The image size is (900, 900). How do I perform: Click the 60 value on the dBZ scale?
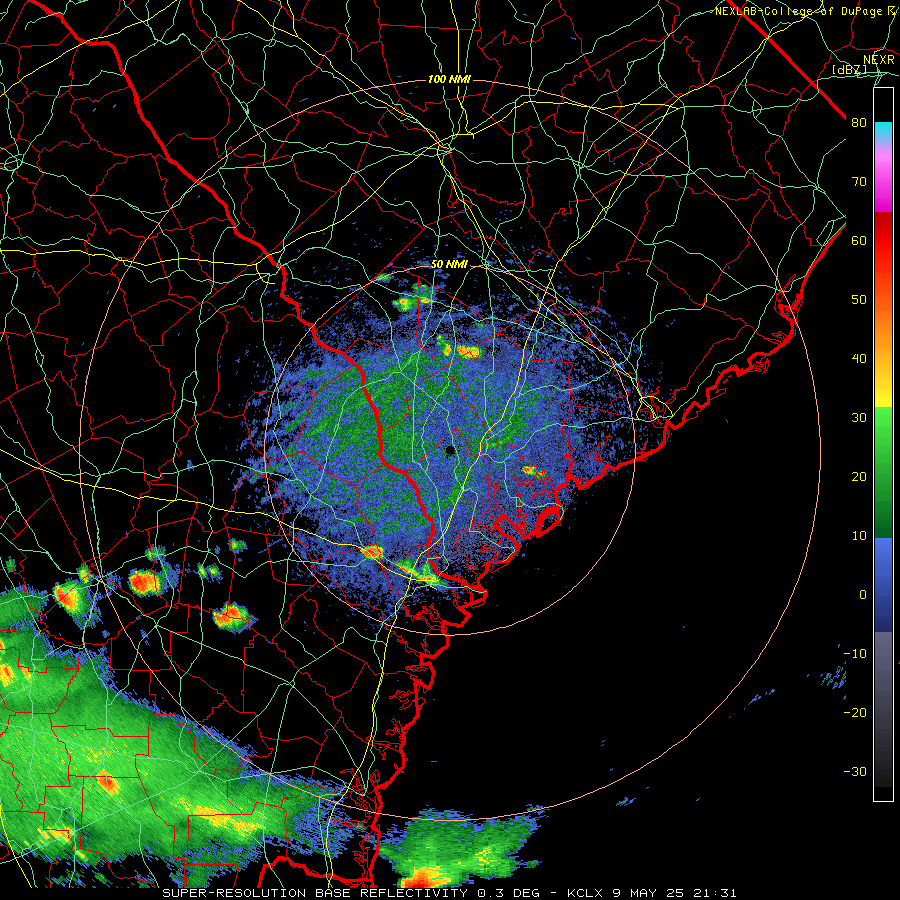pyautogui.click(x=859, y=240)
